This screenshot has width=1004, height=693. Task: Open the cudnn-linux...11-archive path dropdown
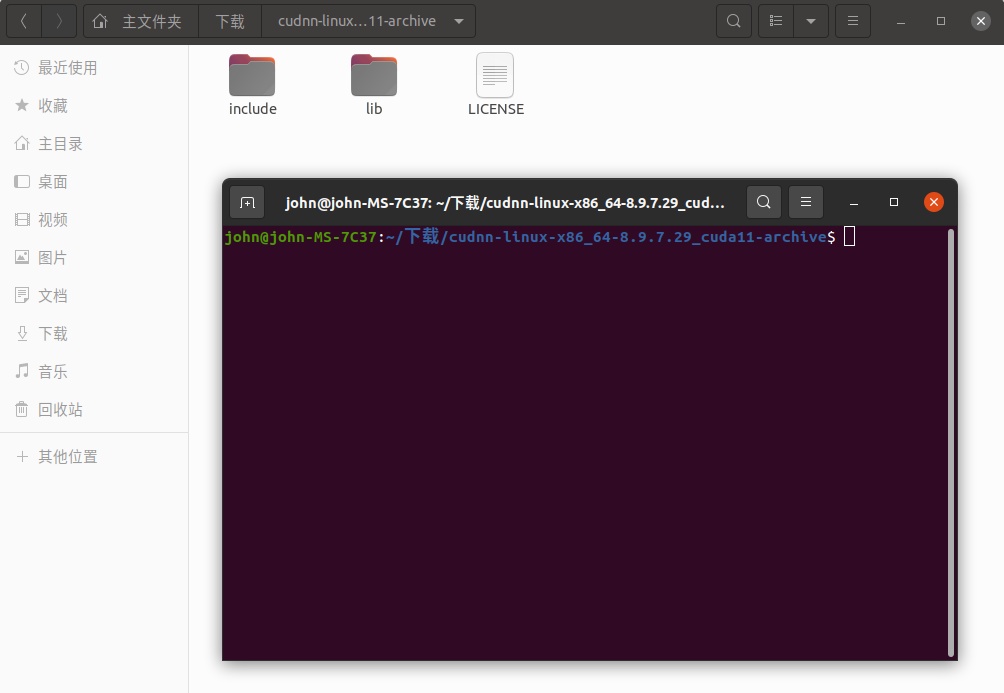(369, 21)
